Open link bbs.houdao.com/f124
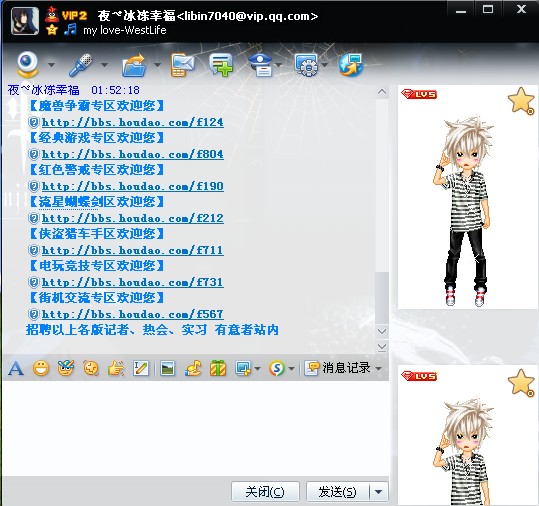Screen dimensions: 539x506 tap(133, 122)
